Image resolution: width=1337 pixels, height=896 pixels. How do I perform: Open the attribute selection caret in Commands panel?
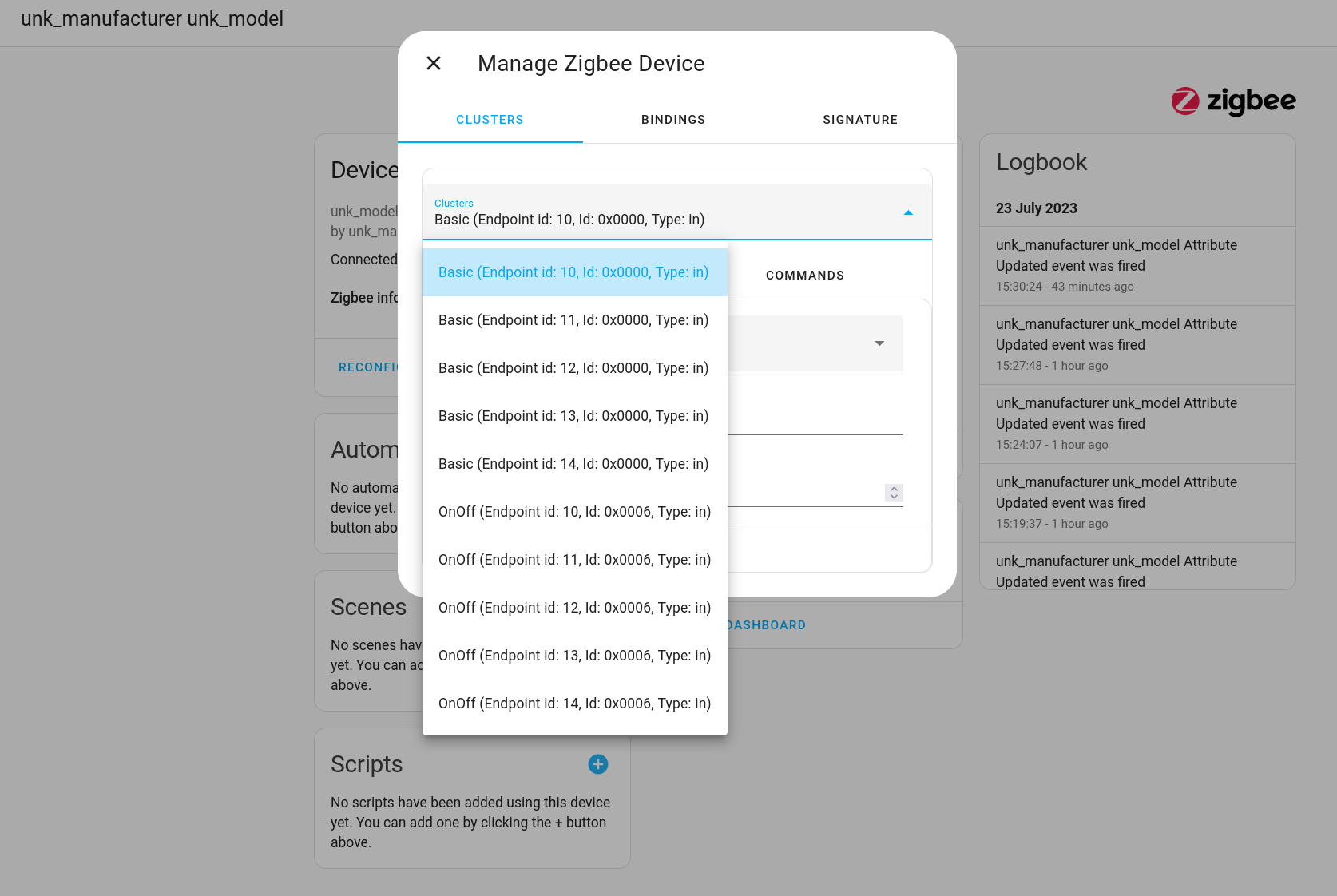point(879,343)
